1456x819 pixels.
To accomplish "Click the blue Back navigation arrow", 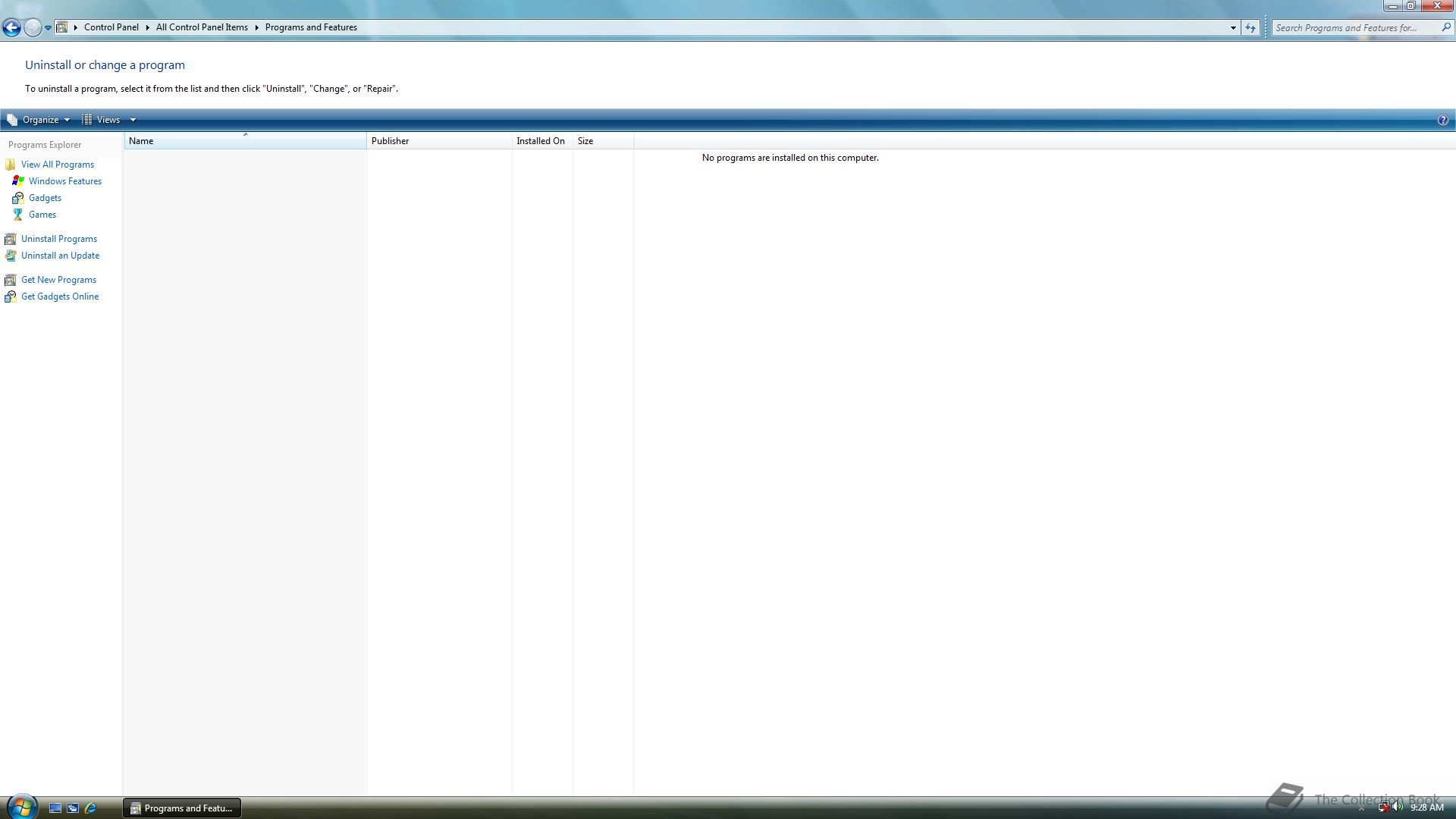I will click(11, 28).
